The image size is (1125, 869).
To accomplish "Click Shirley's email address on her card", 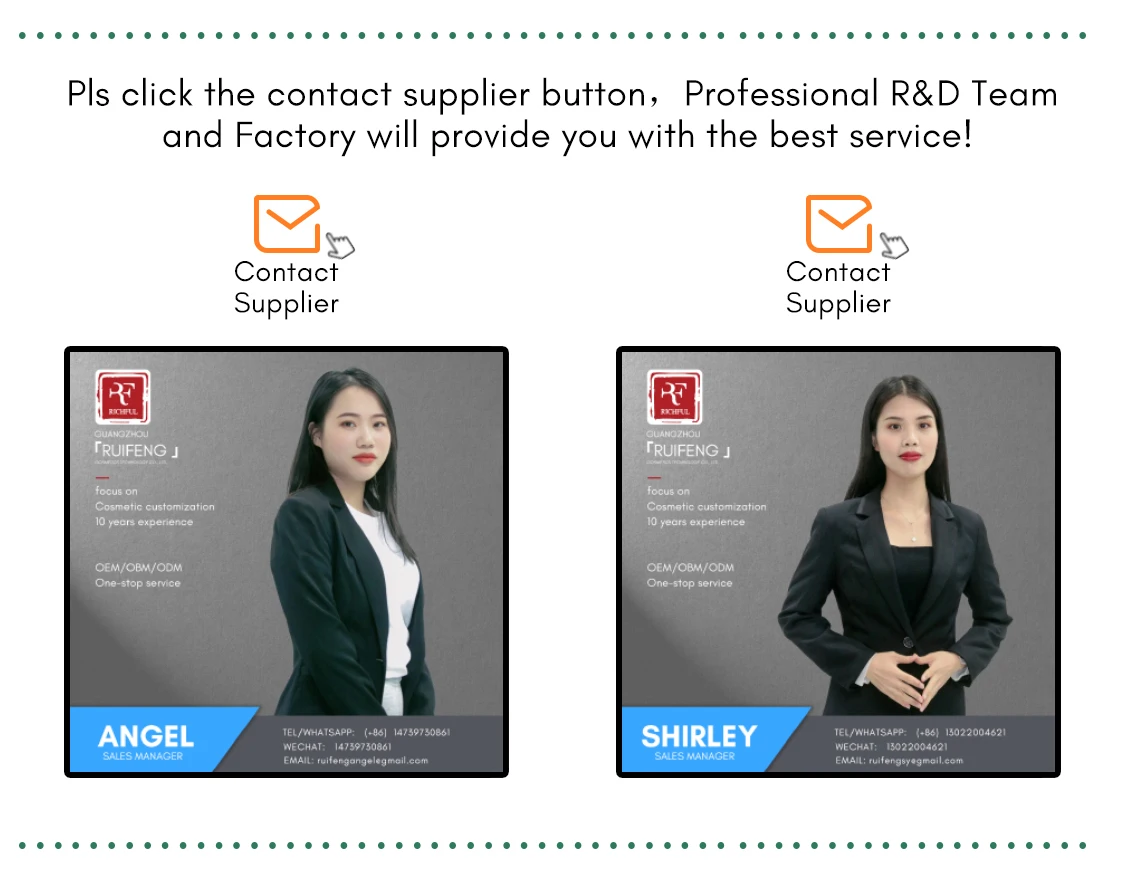I will 915,761.
